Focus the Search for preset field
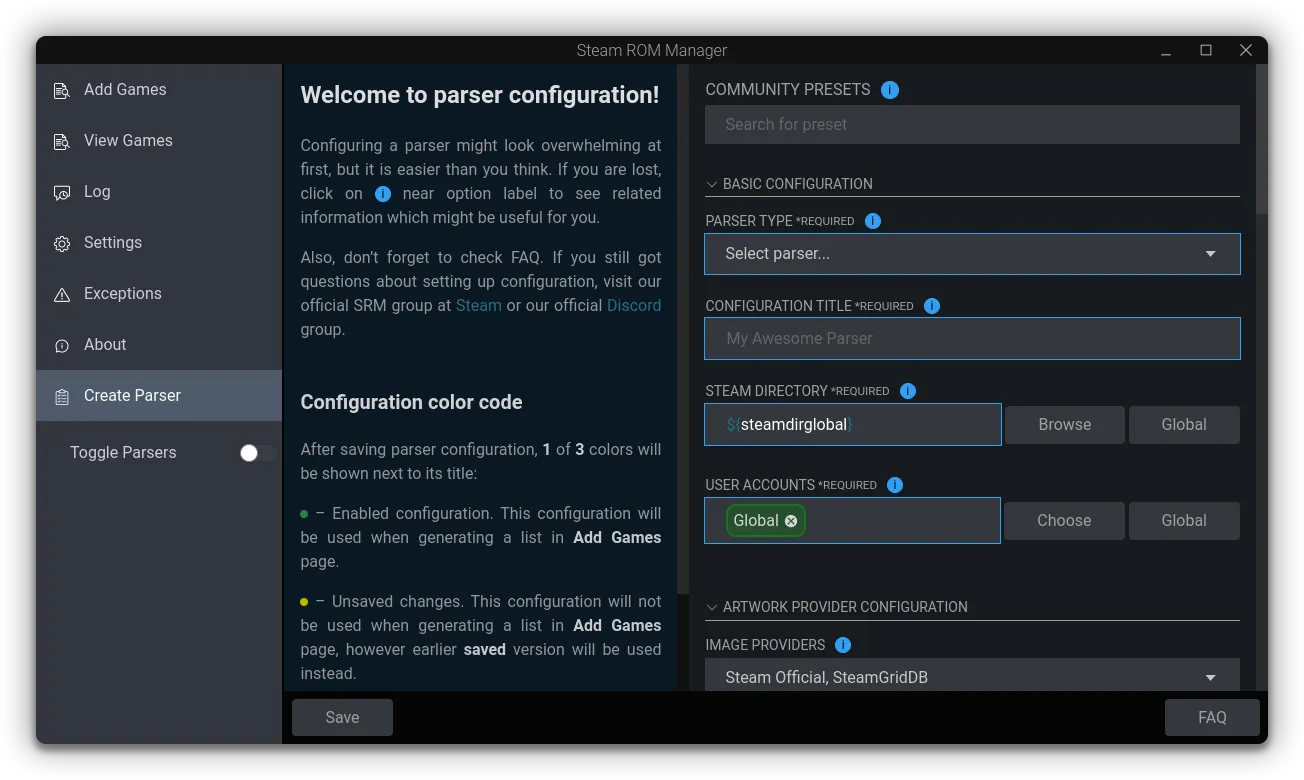 pyautogui.click(x=972, y=125)
